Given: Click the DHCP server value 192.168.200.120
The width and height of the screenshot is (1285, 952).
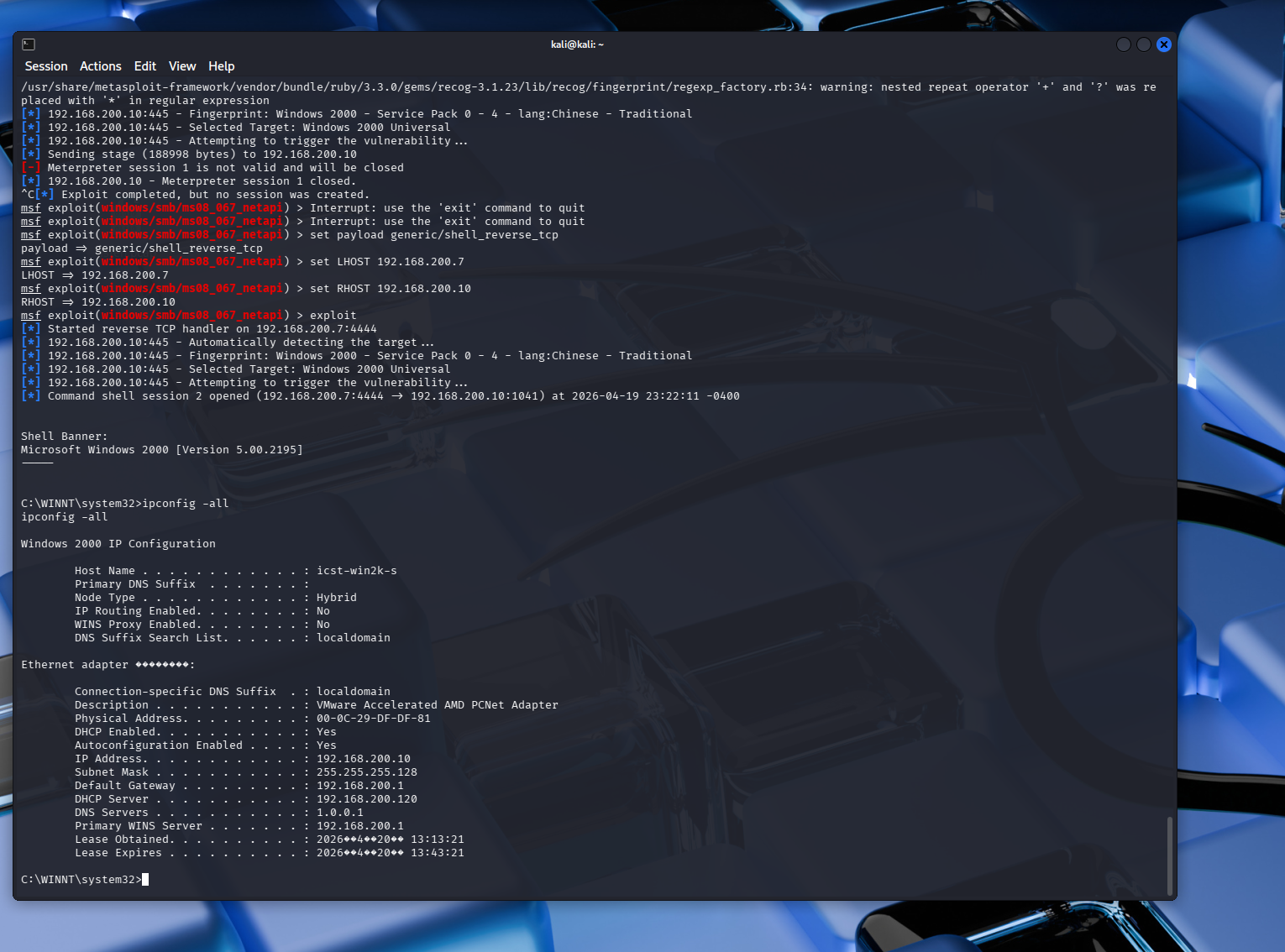Looking at the screenshot, I should pos(367,799).
